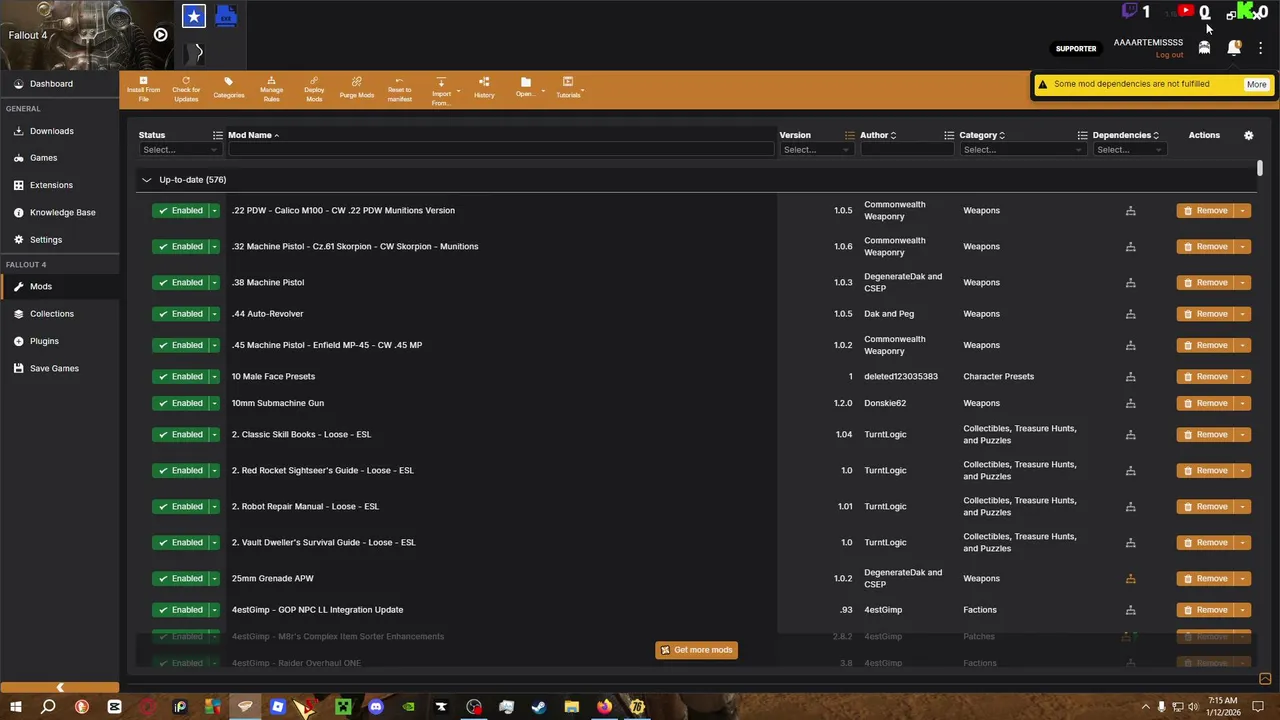Launch Fallout 4 with the play icon
The image size is (1280, 720).
point(160,35)
